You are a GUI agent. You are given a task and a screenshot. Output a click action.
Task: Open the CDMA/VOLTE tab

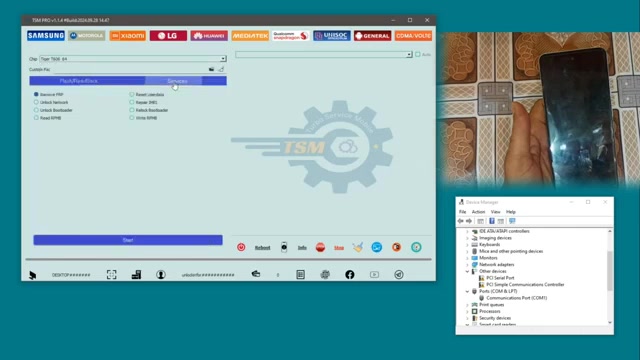click(413, 36)
